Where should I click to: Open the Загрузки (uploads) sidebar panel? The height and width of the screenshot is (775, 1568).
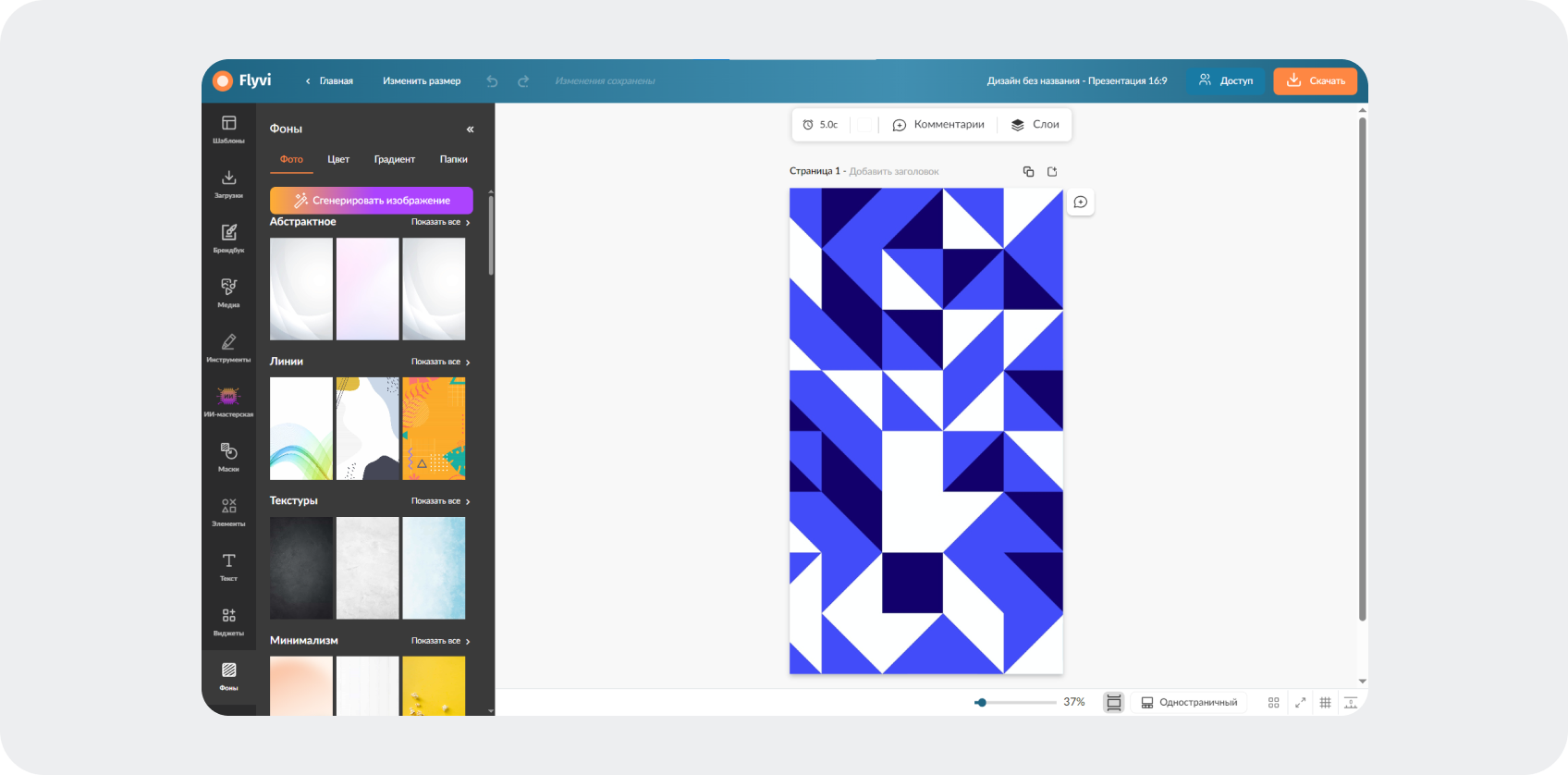tap(228, 184)
